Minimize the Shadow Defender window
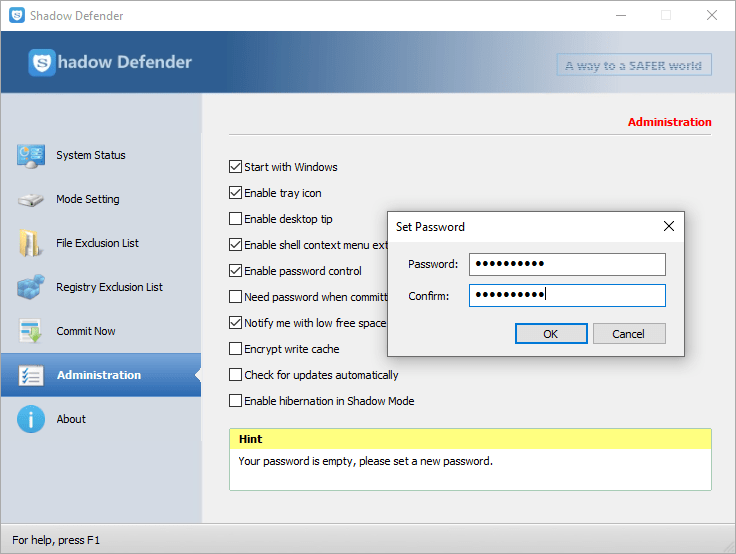Viewport: 736px width, 554px height. [x=621, y=15]
